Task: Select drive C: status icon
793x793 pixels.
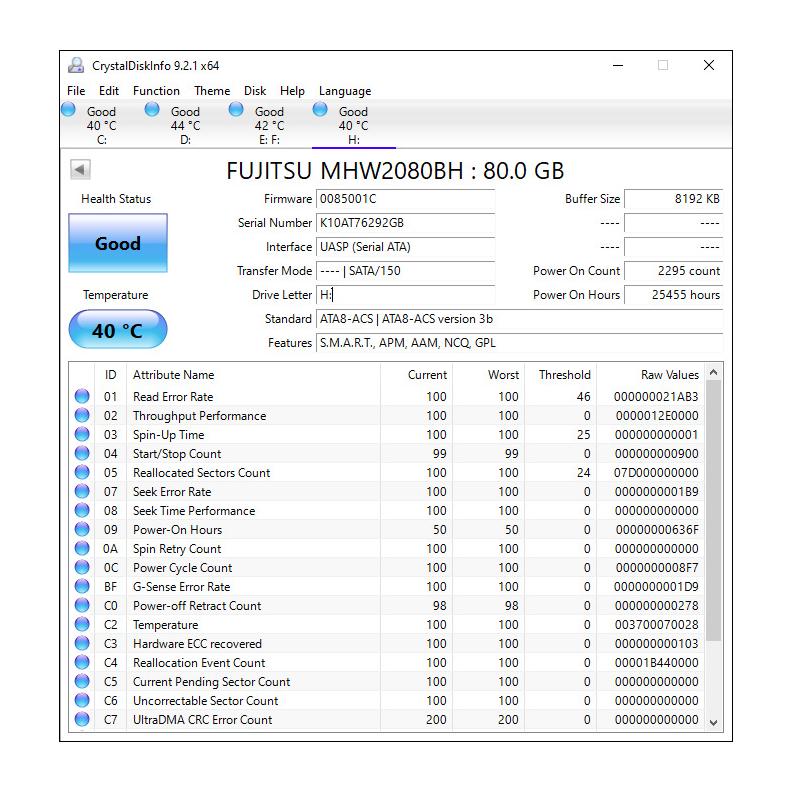Action: (x=69, y=110)
